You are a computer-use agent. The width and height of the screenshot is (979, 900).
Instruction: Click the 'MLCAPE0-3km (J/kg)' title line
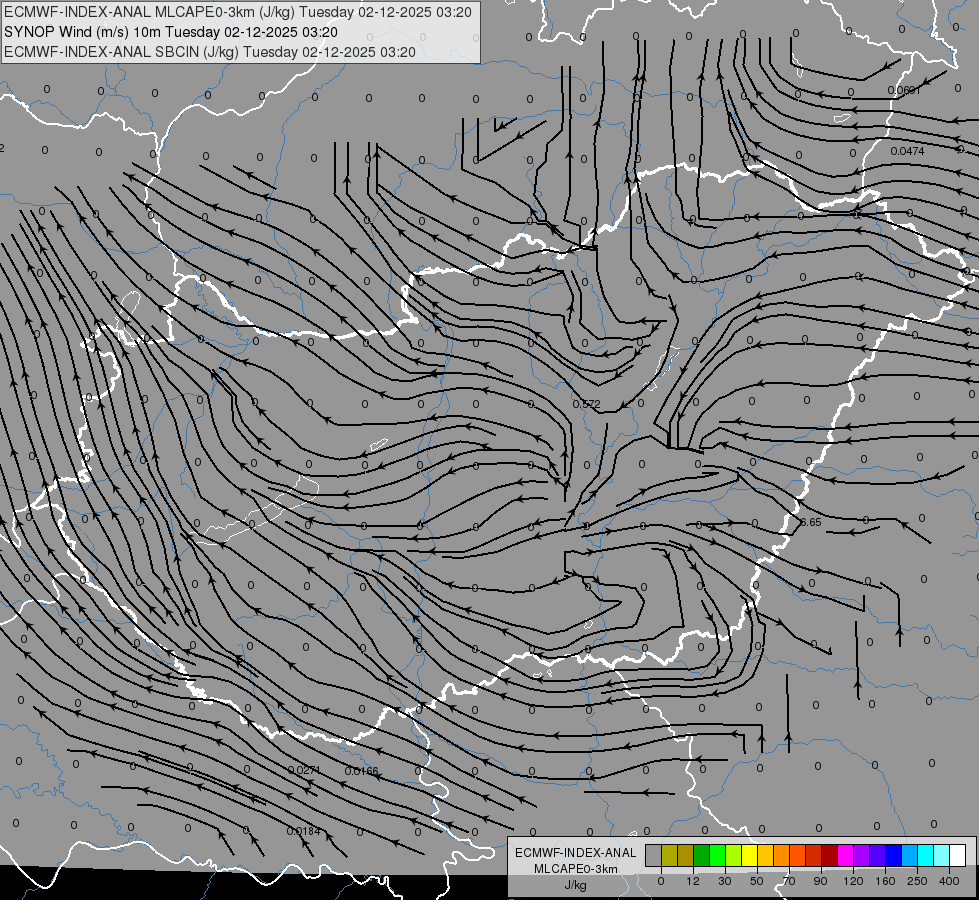(238, 12)
